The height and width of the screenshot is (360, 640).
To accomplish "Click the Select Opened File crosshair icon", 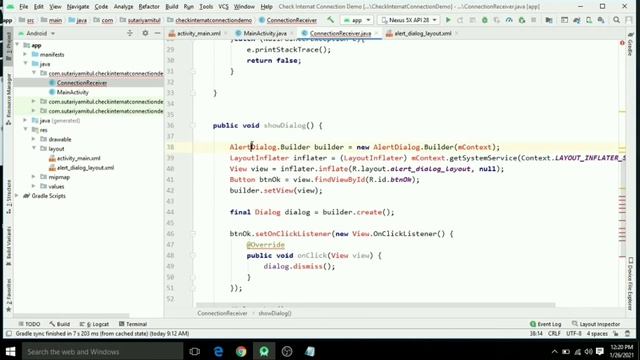I will [130, 33].
